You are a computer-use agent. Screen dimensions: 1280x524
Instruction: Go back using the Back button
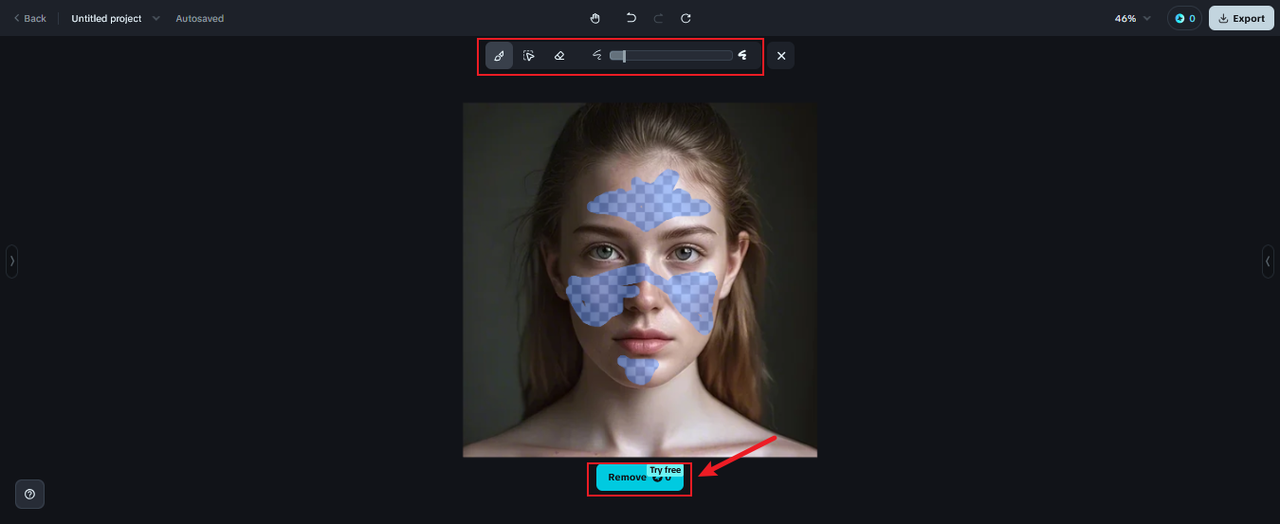pos(30,18)
